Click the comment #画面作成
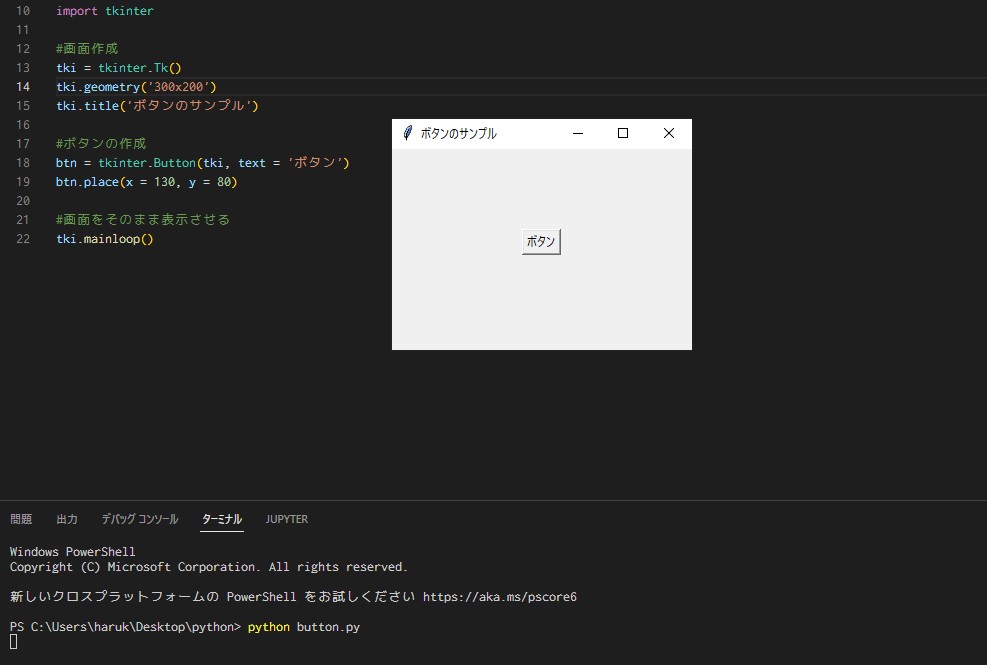Image resolution: width=987 pixels, height=665 pixels. (87, 48)
